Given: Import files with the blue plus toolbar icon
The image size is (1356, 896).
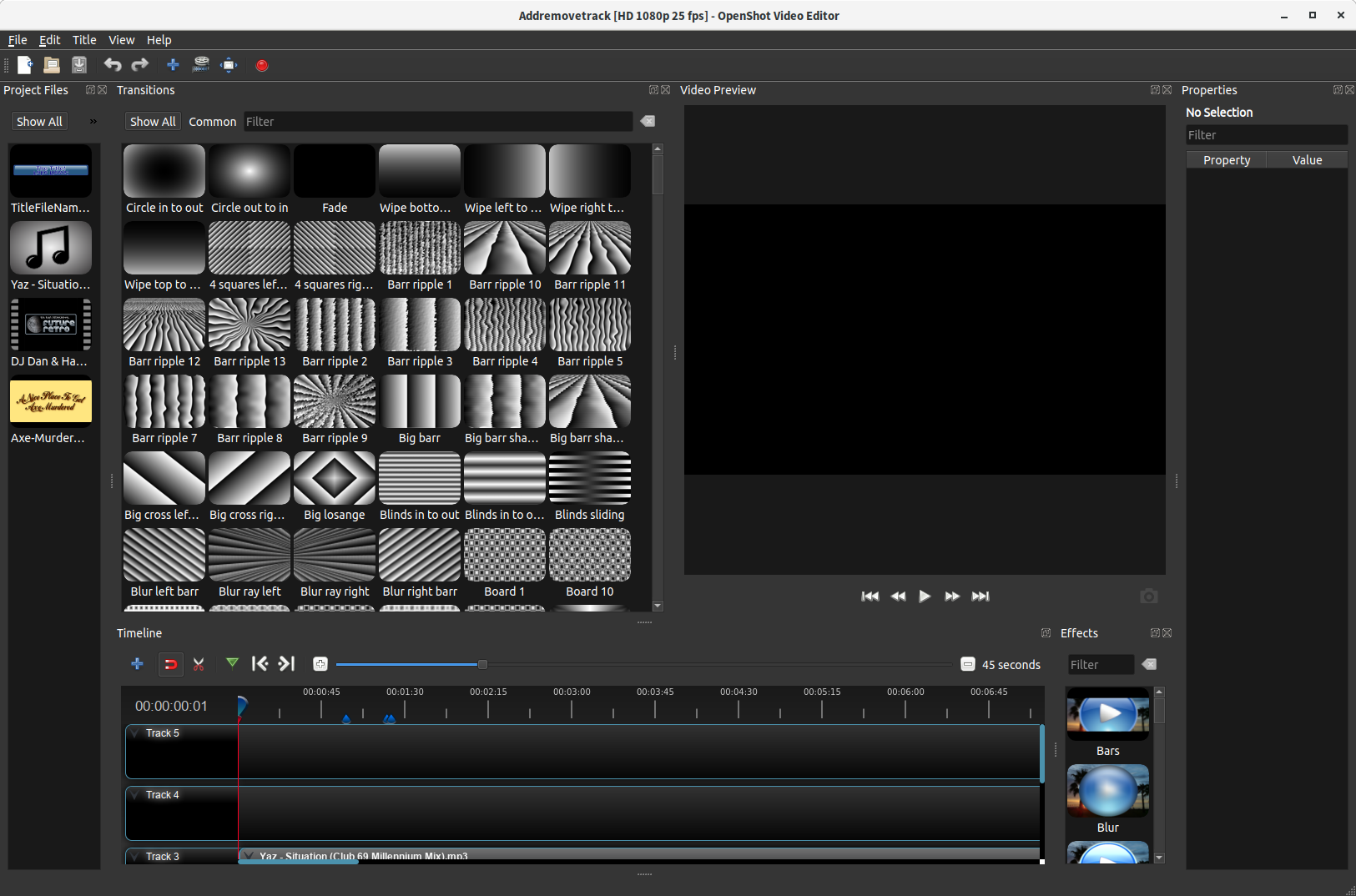Looking at the screenshot, I should pos(173,65).
